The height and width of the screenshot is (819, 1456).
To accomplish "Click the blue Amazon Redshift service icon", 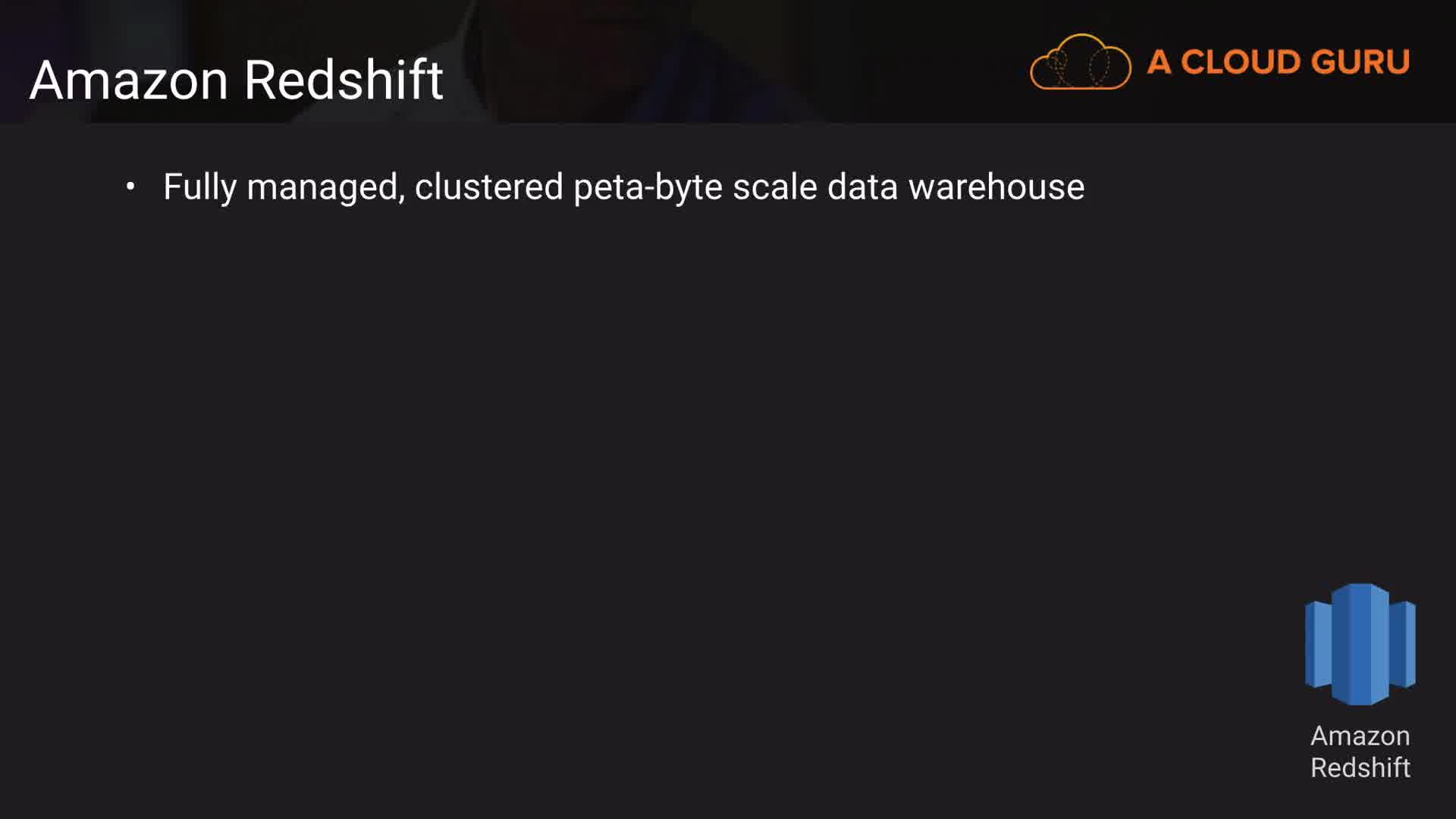I will [1360, 644].
